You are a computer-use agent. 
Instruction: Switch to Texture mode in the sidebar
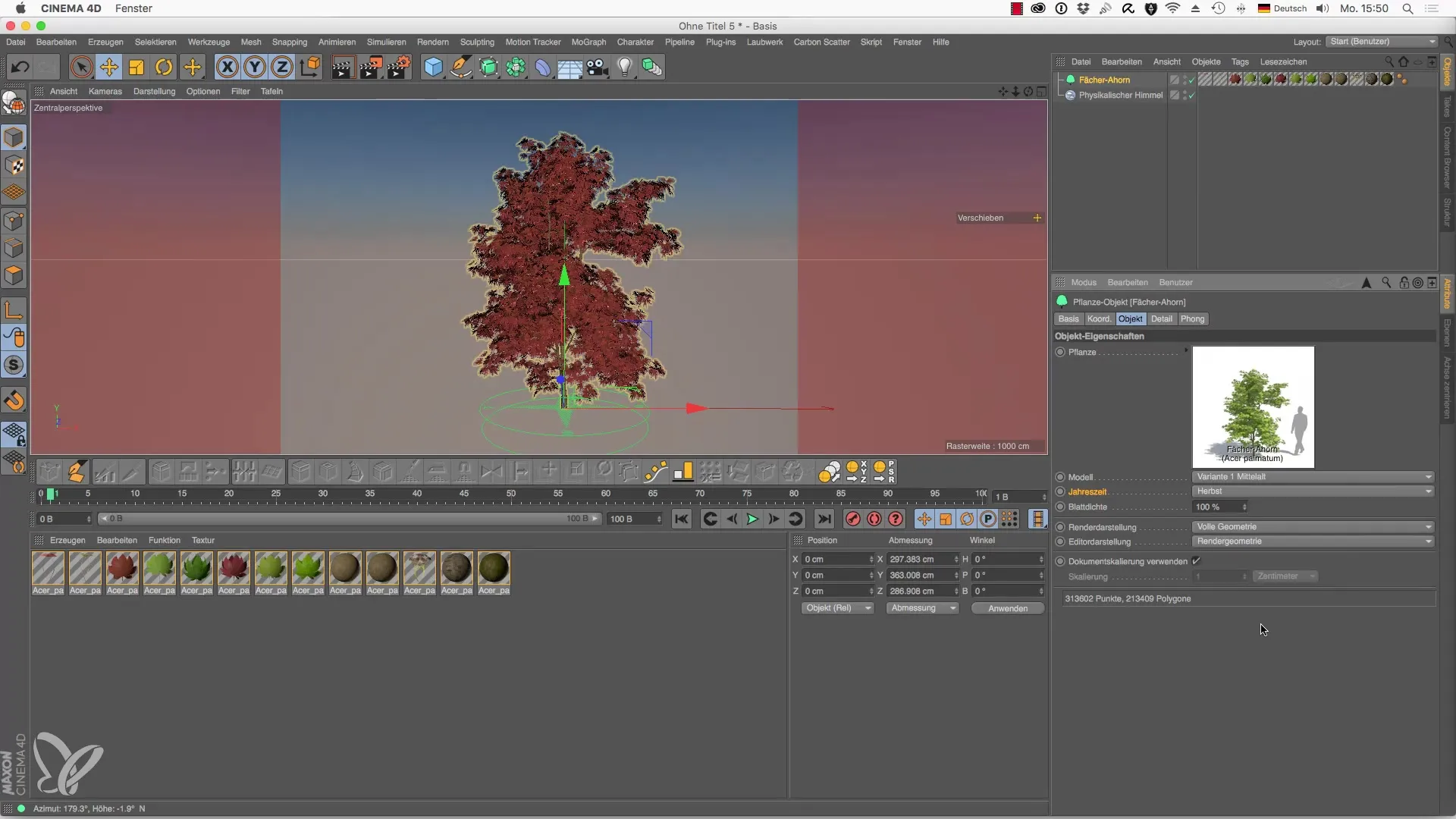pos(14,165)
